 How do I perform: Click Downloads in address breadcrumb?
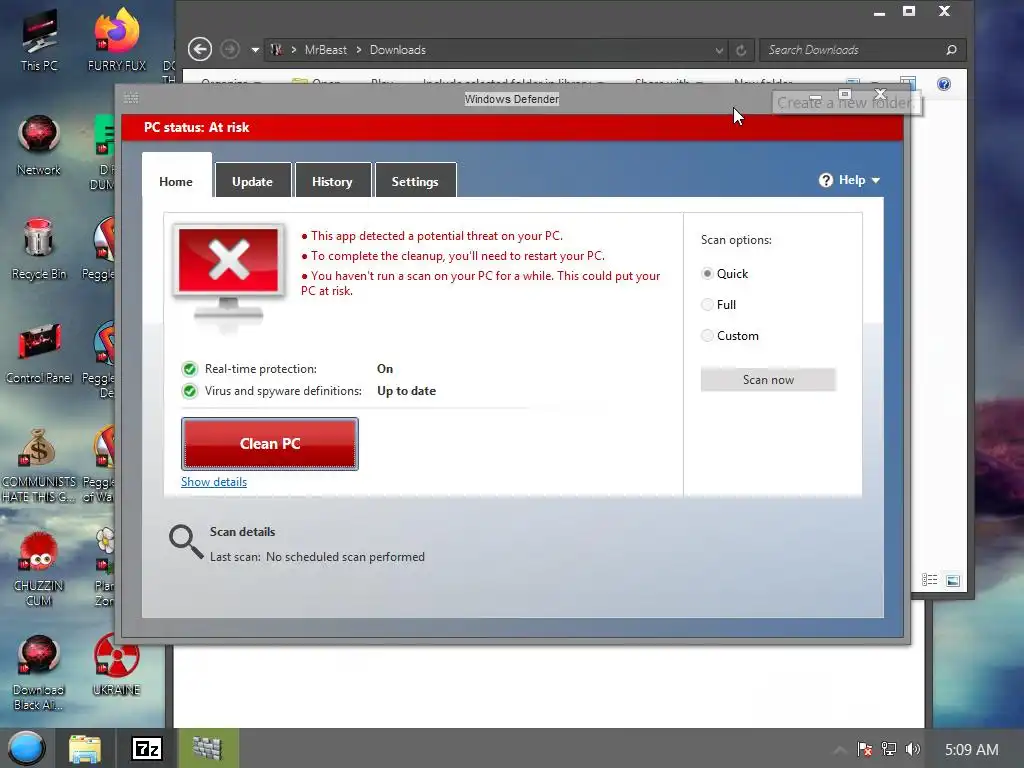click(398, 50)
